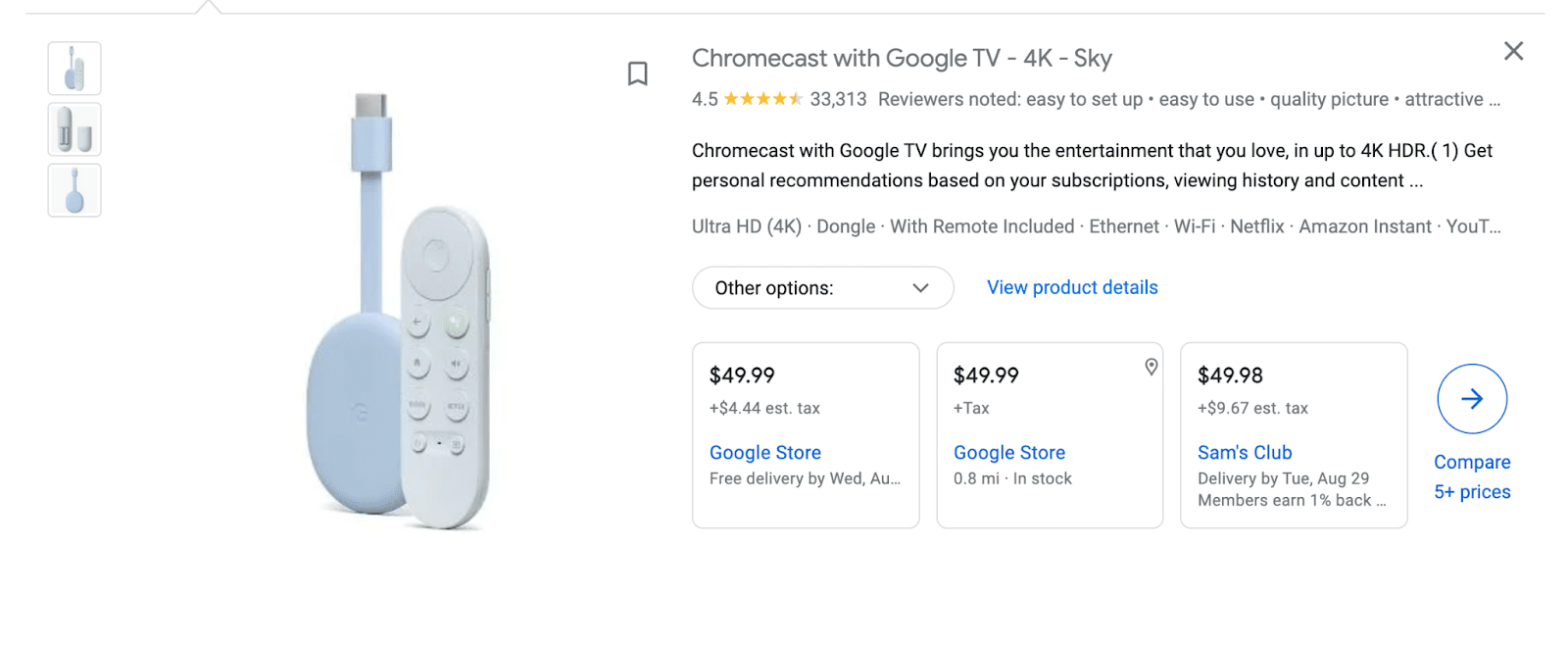Click the chevron in Other options
The width and height of the screenshot is (1568, 647).
coord(920,288)
